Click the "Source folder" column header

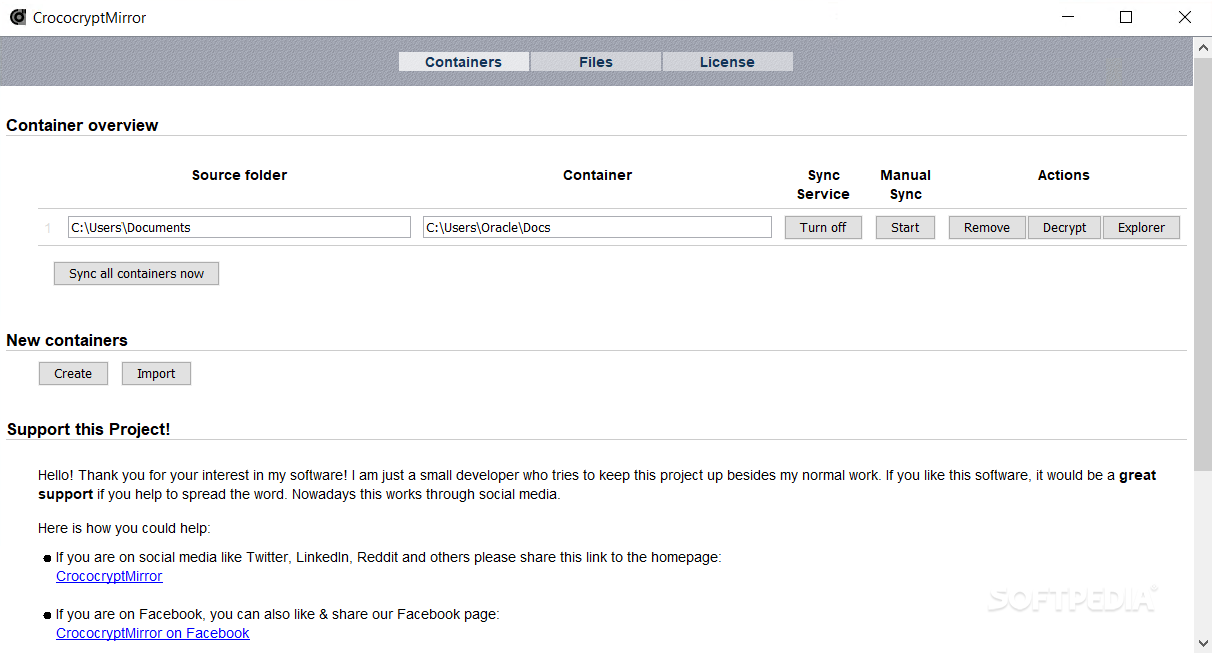[x=239, y=175]
